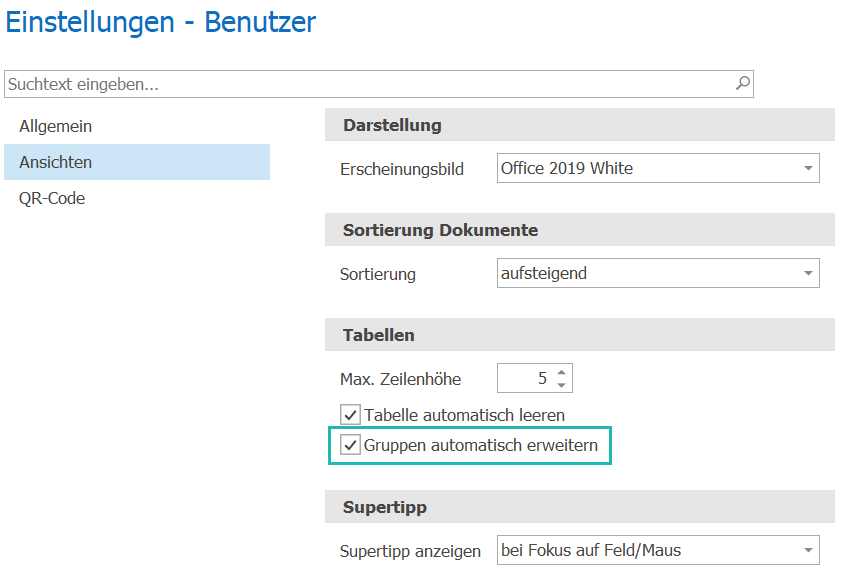Toggle Tabelle automatisch leeren checkbox
This screenshot has height=578, width=849.
click(350, 415)
